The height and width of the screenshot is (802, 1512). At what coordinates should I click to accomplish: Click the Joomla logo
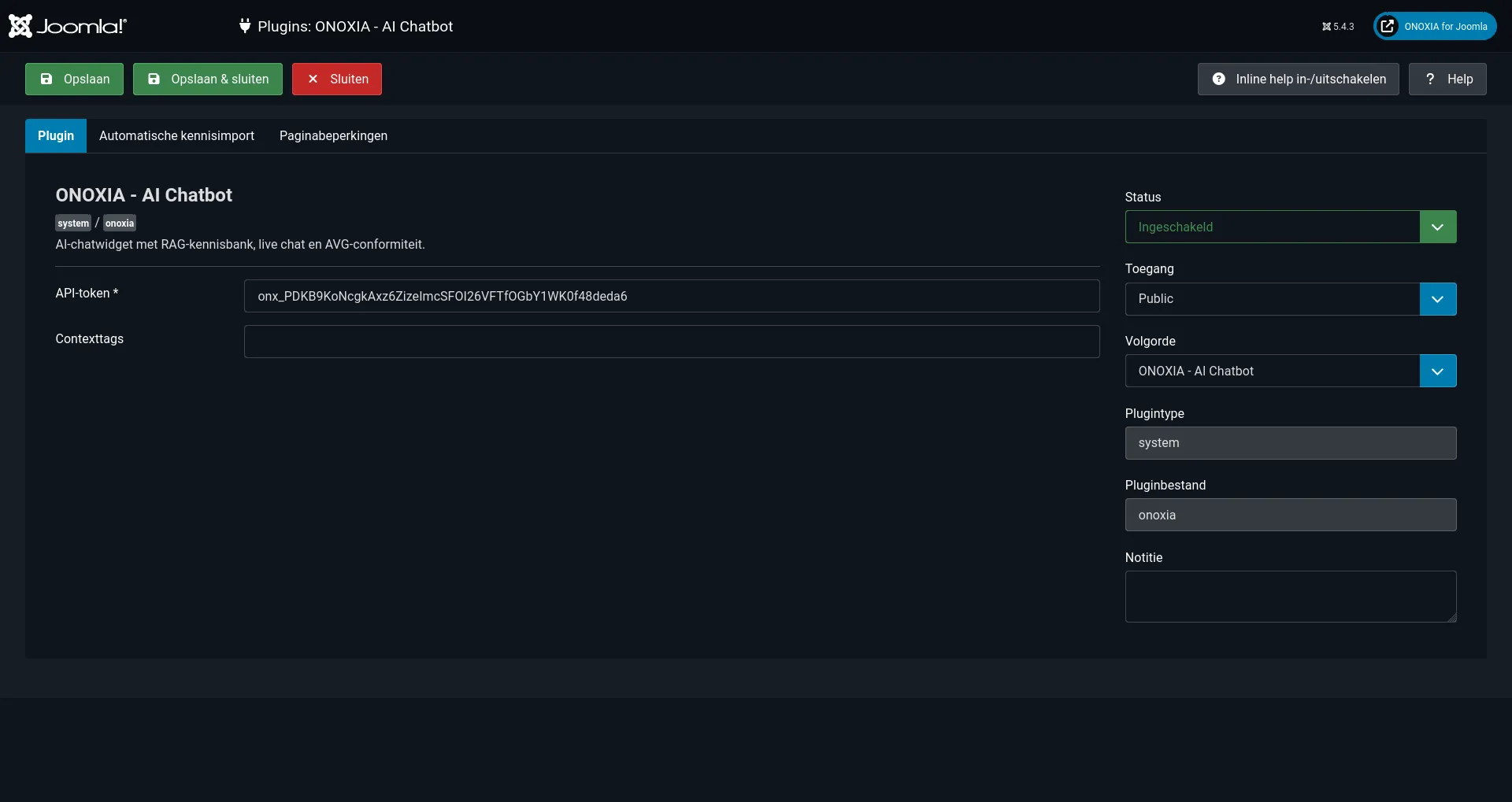[67, 26]
